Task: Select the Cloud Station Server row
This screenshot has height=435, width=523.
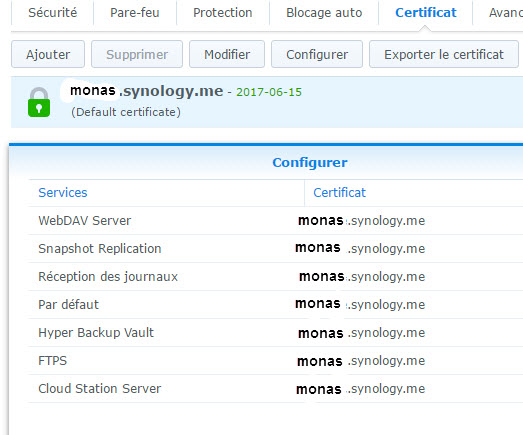Action: [x=276, y=389]
